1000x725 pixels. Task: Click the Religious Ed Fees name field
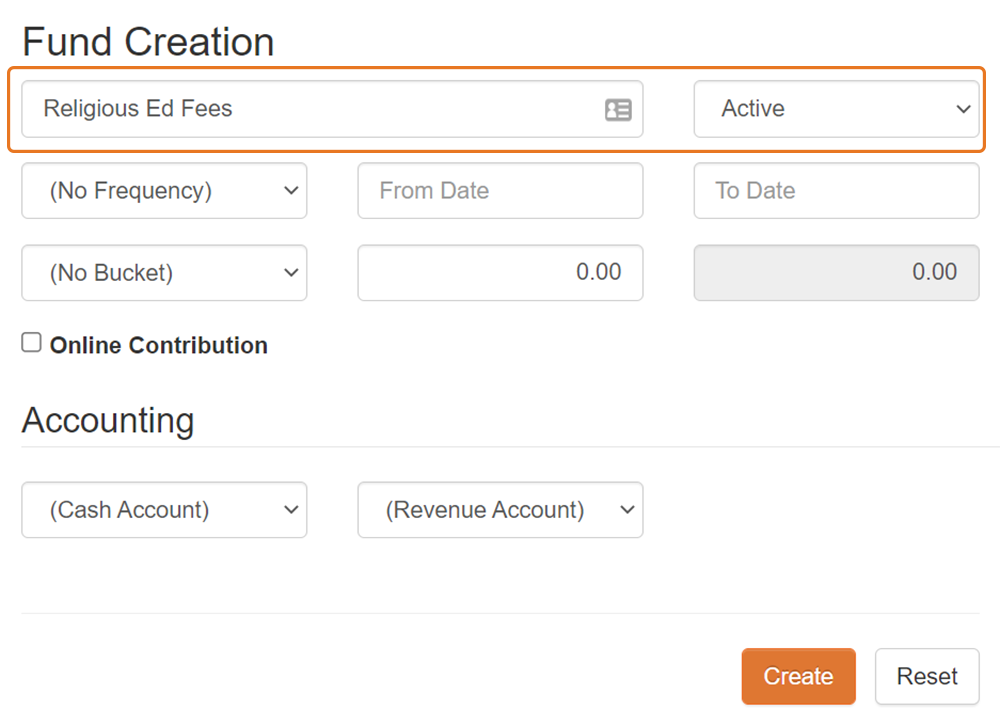[x=332, y=109]
